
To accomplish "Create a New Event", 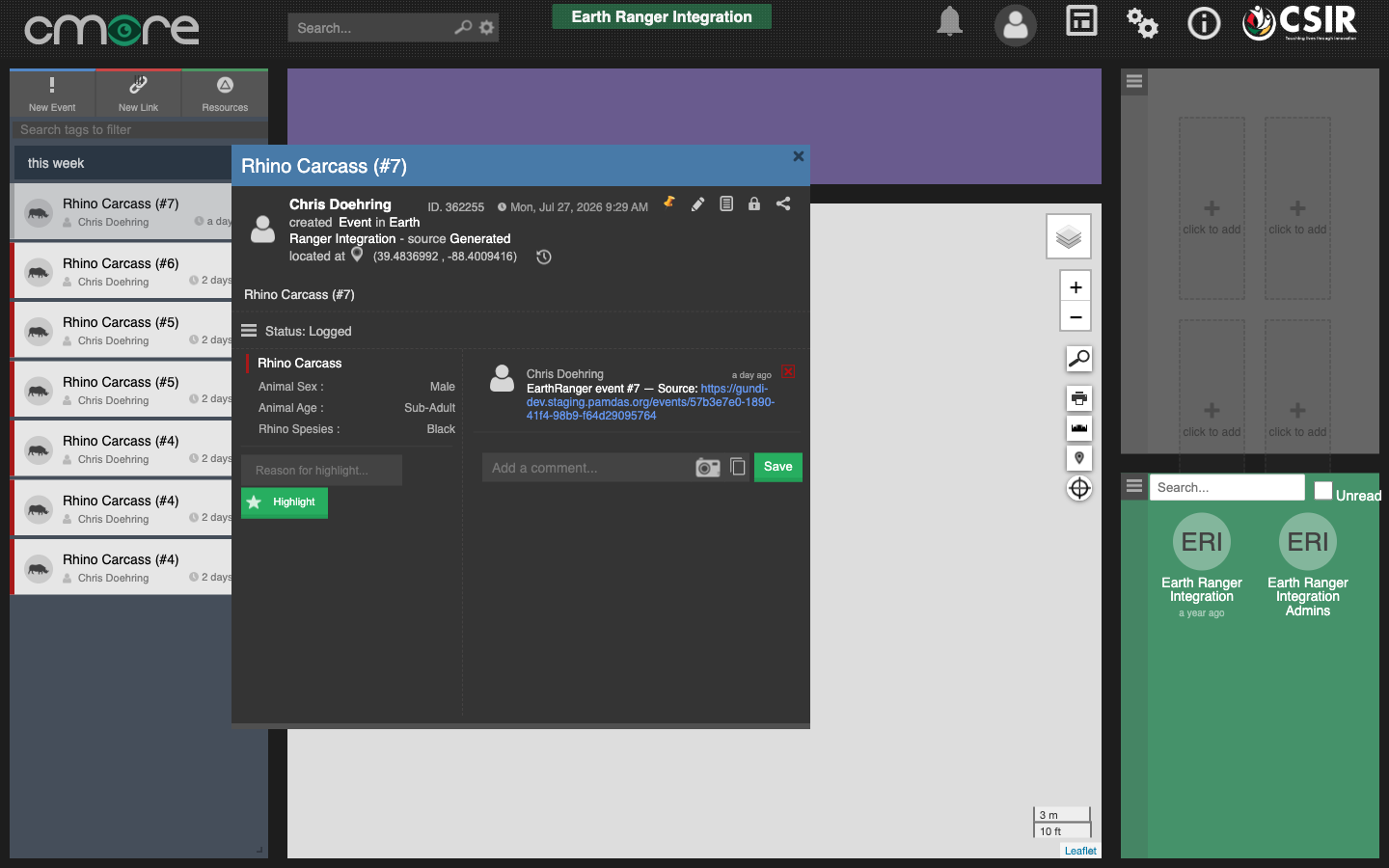I will 52,94.
